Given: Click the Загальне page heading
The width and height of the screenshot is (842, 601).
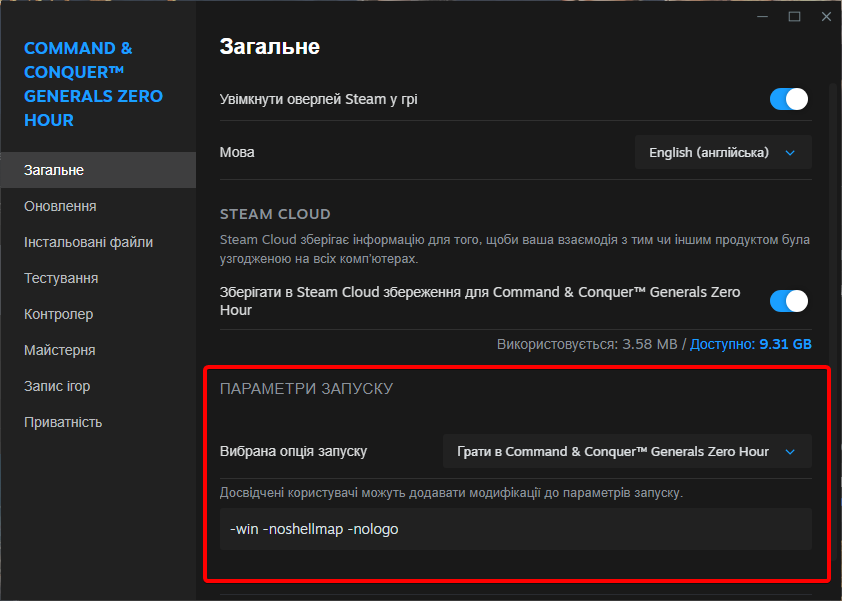Looking at the screenshot, I should (270, 47).
